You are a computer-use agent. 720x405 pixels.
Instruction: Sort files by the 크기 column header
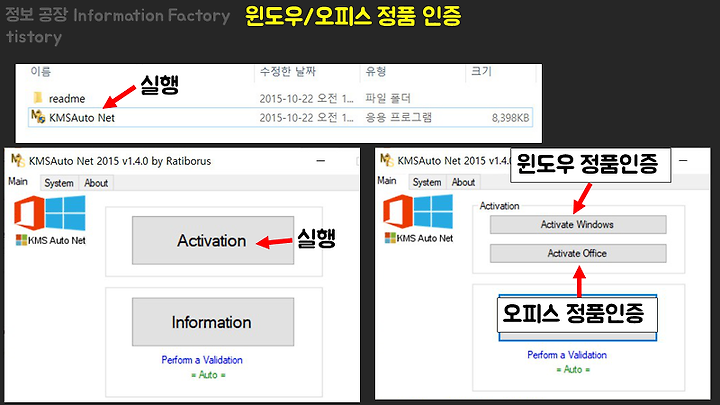(481, 72)
